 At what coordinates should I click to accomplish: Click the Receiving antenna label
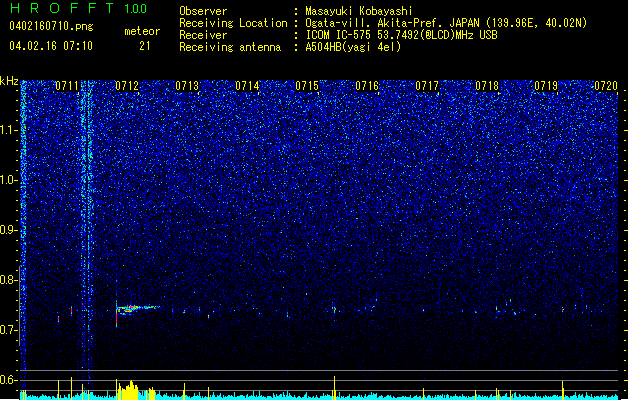click(x=230, y=47)
